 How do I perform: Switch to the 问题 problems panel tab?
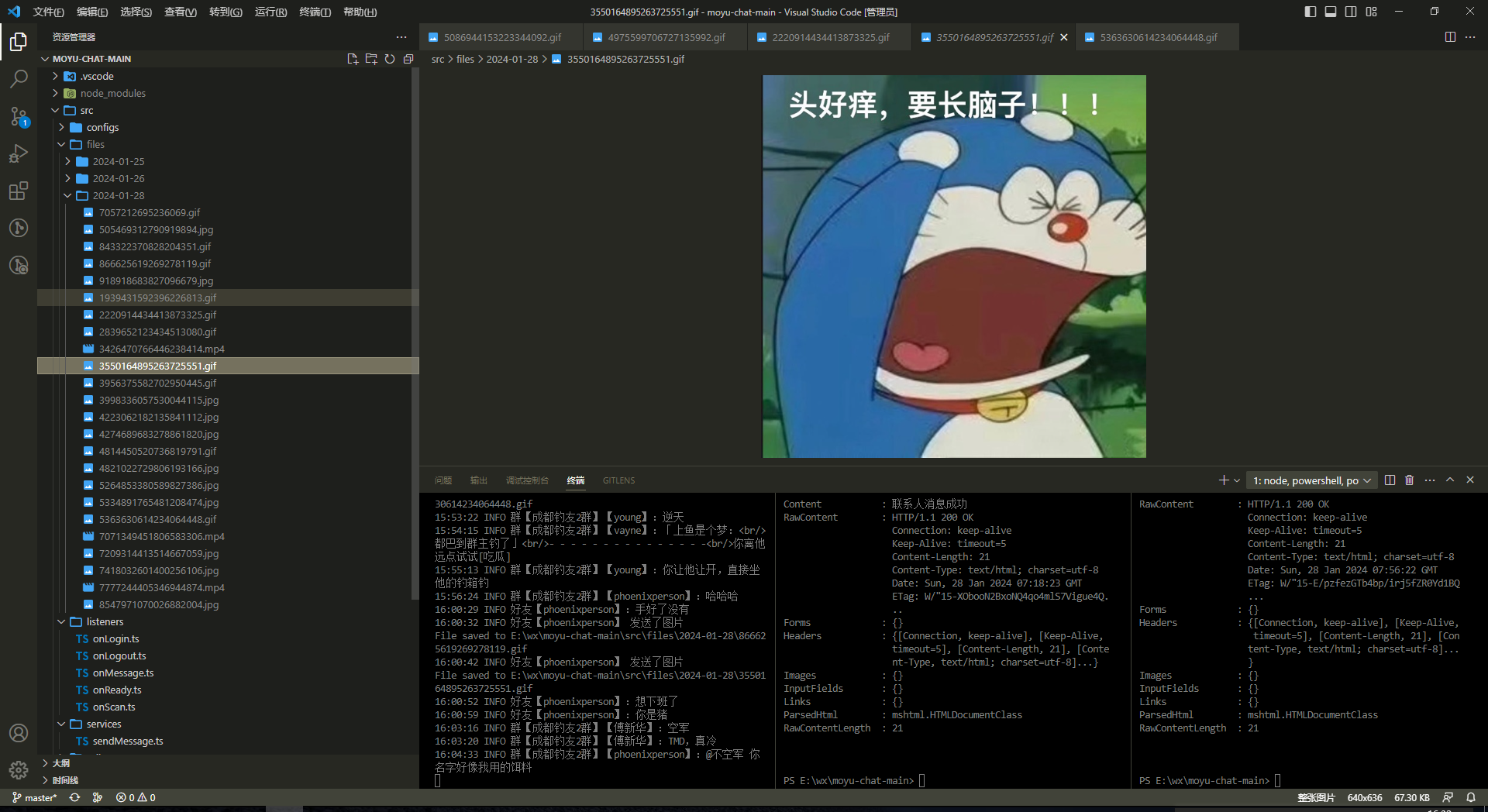point(443,480)
